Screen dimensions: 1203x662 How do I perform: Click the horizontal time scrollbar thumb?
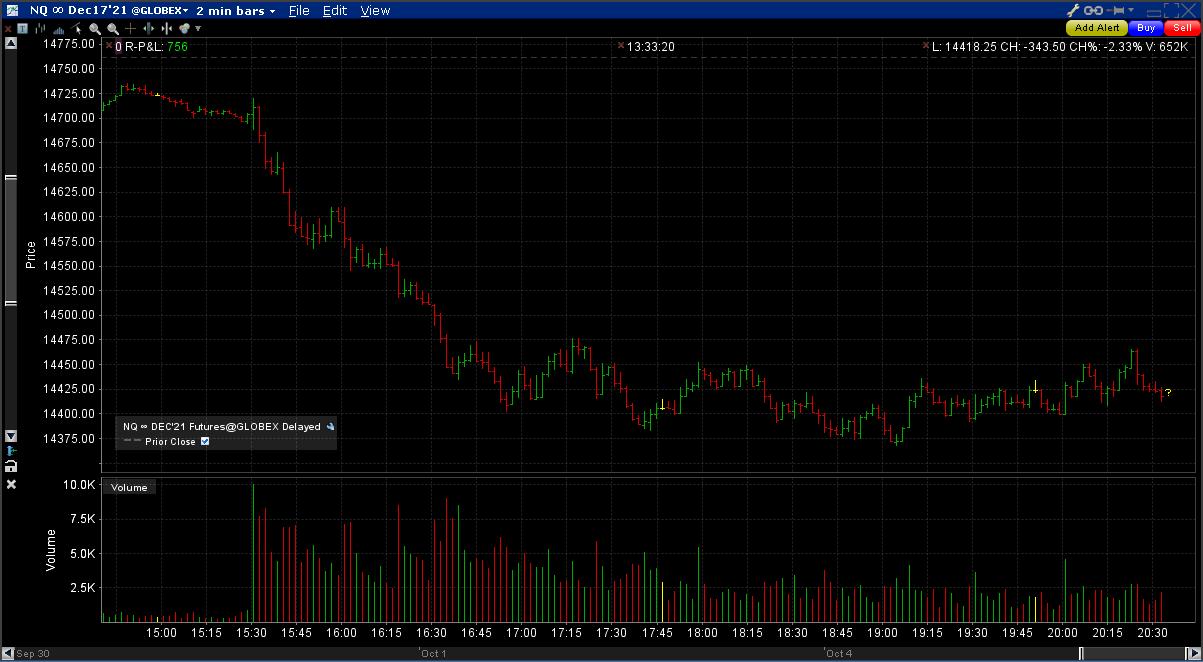tap(1135, 653)
